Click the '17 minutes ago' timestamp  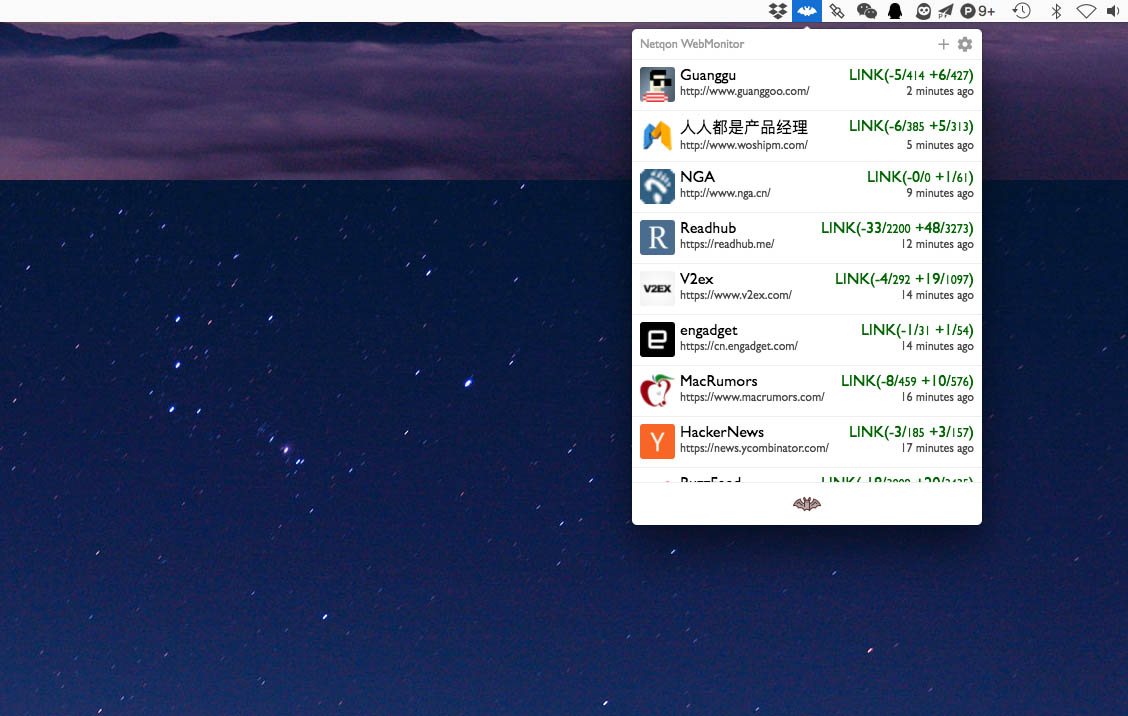tap(937, 448)
